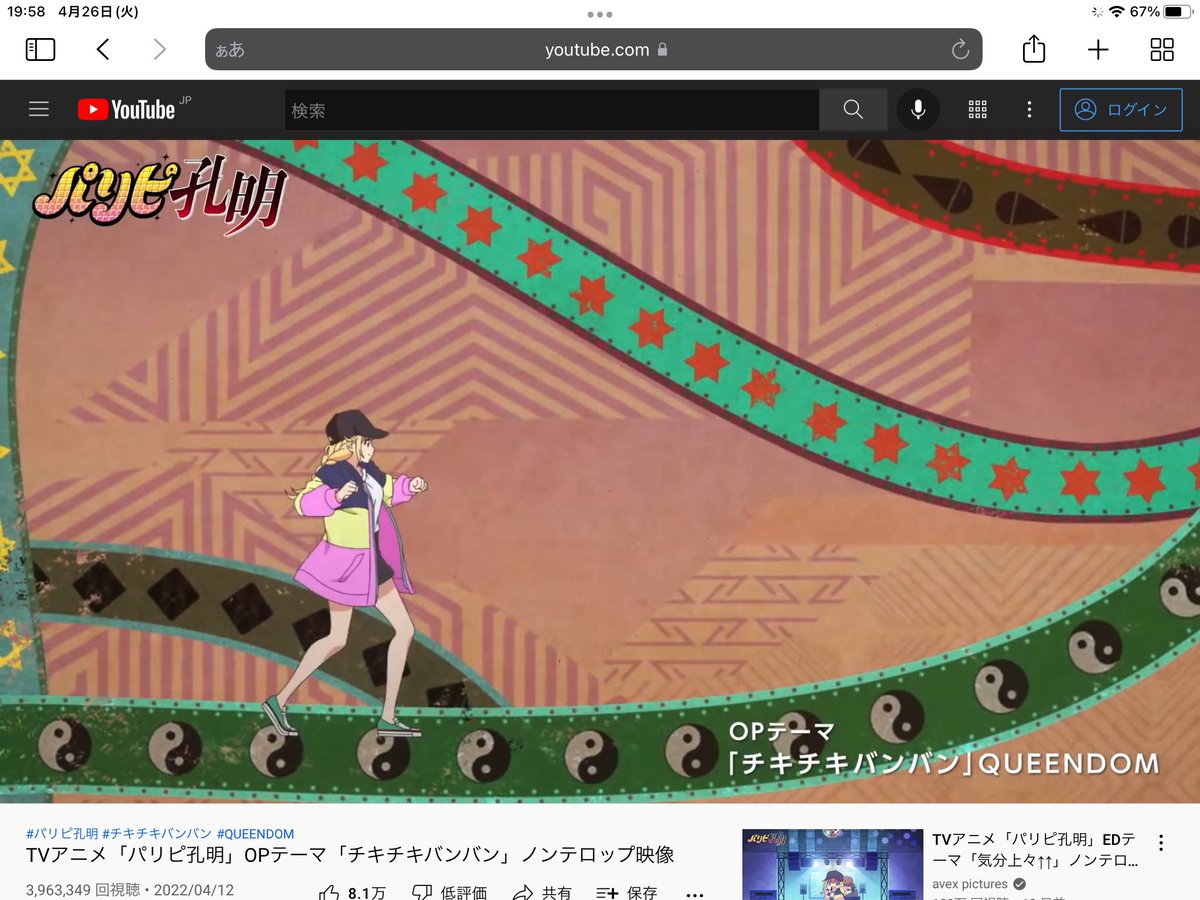Open the video actions more menu
This screenshot has height=900, width=1200.
(695, 893)
